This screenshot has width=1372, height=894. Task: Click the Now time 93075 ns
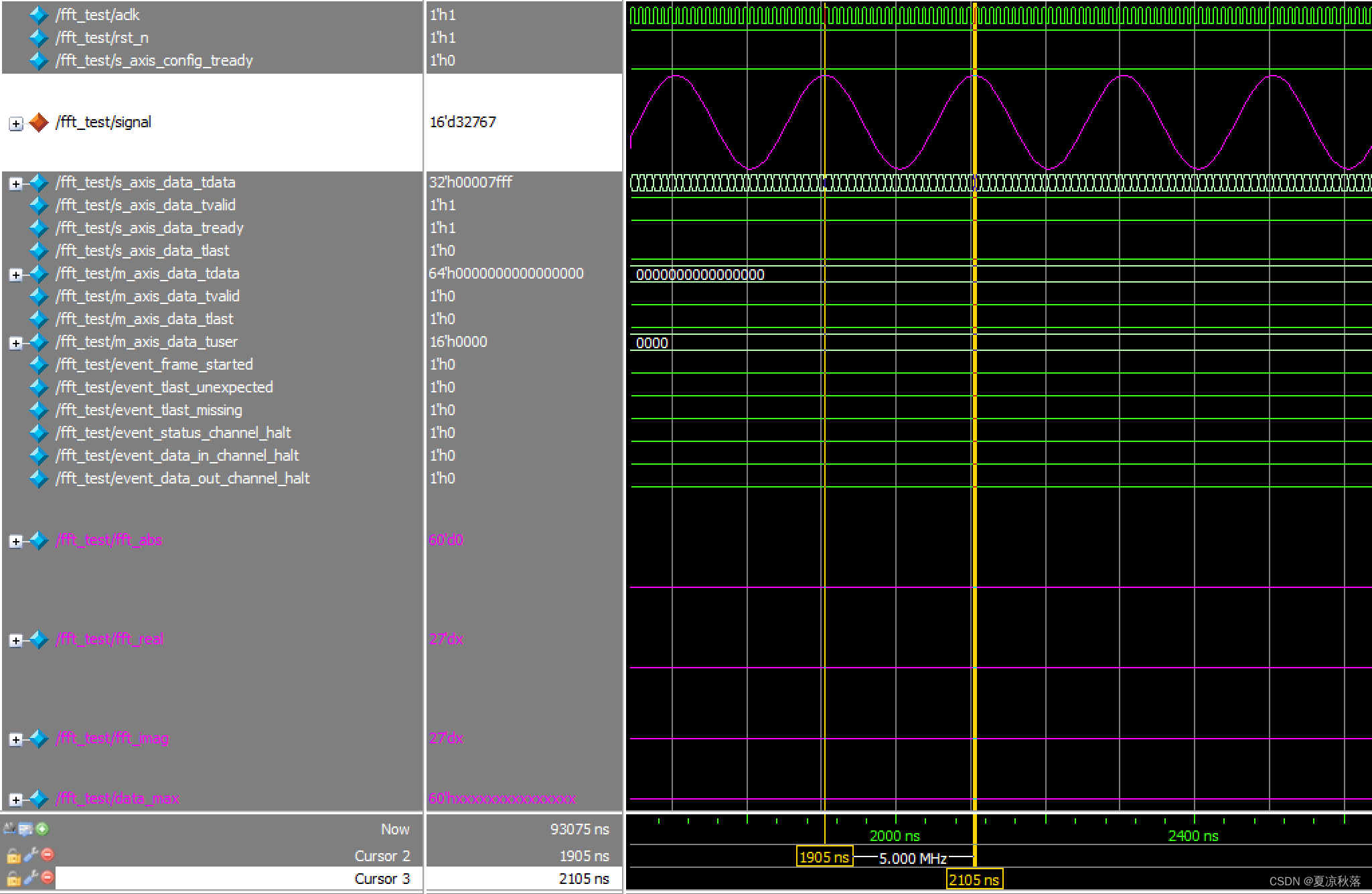580,829
